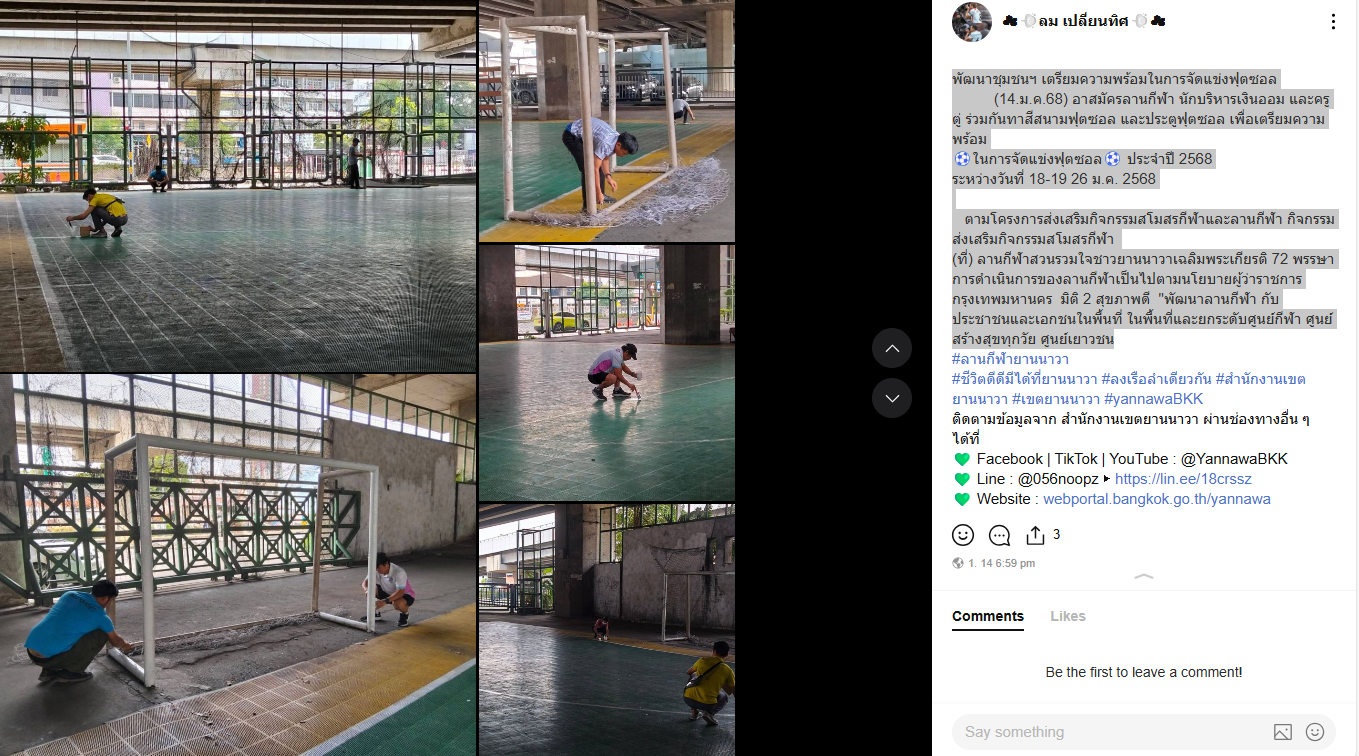Click the #ลานกีฬายานนาวา hashtag
Viewport: 1359px width, 756px height.
1010,359
